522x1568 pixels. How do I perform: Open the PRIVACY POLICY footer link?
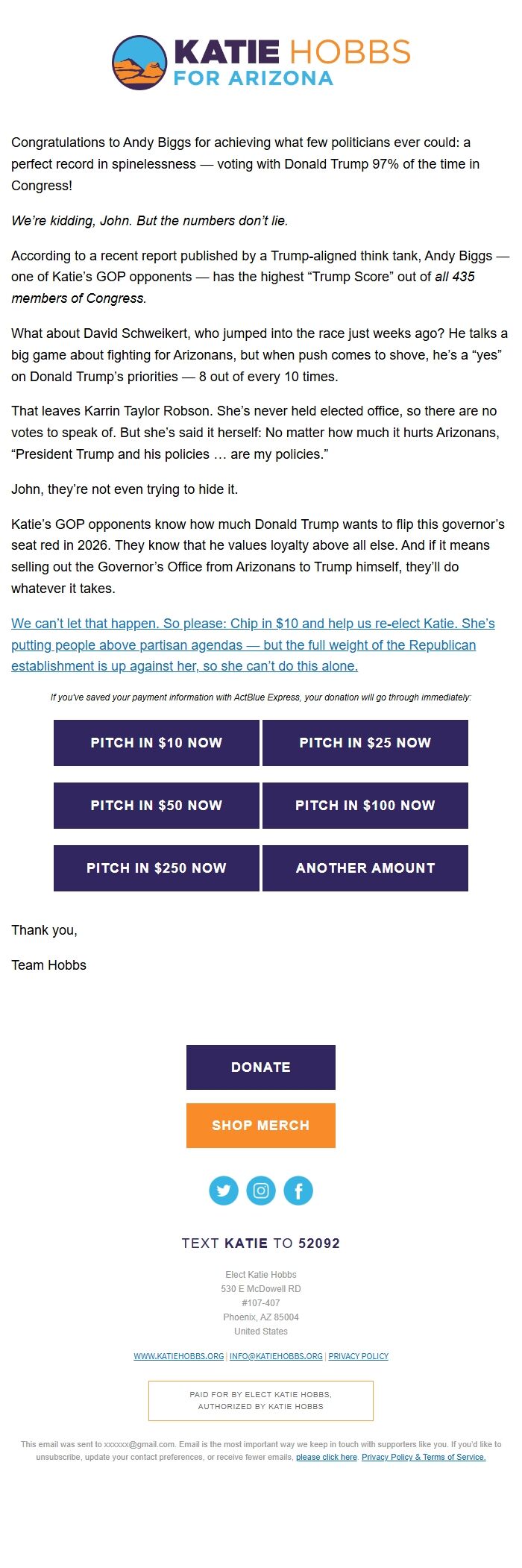[359, 1356]
